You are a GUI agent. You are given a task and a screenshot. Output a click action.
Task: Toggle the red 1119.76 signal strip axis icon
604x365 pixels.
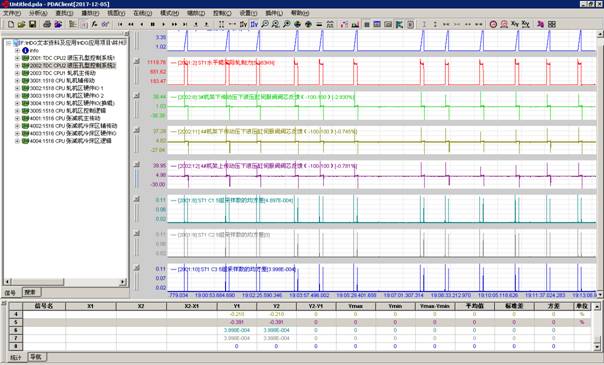(137, 61)
